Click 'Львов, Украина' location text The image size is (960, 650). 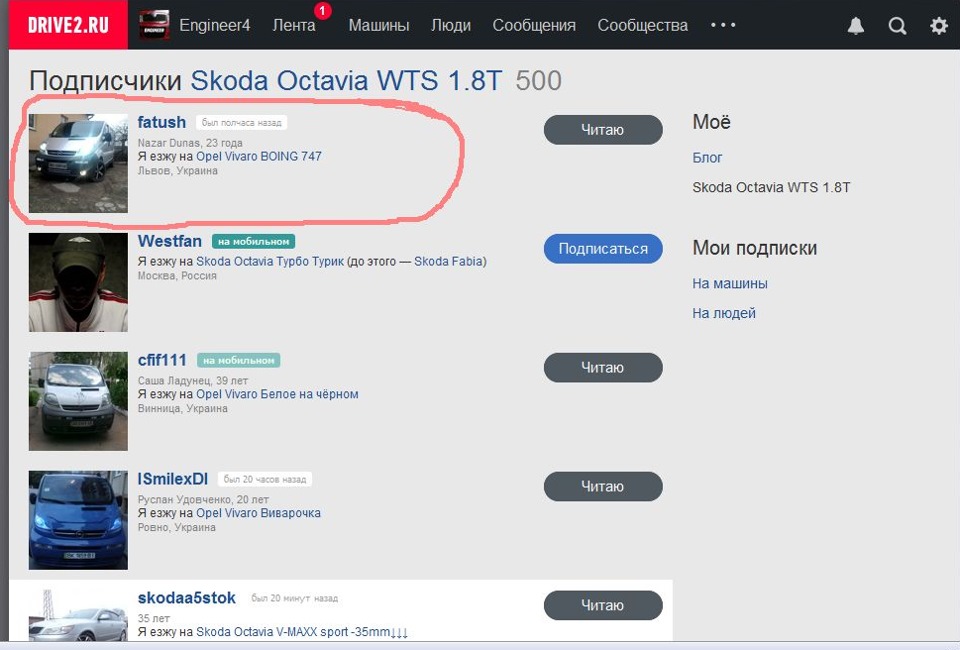(178, 171)
